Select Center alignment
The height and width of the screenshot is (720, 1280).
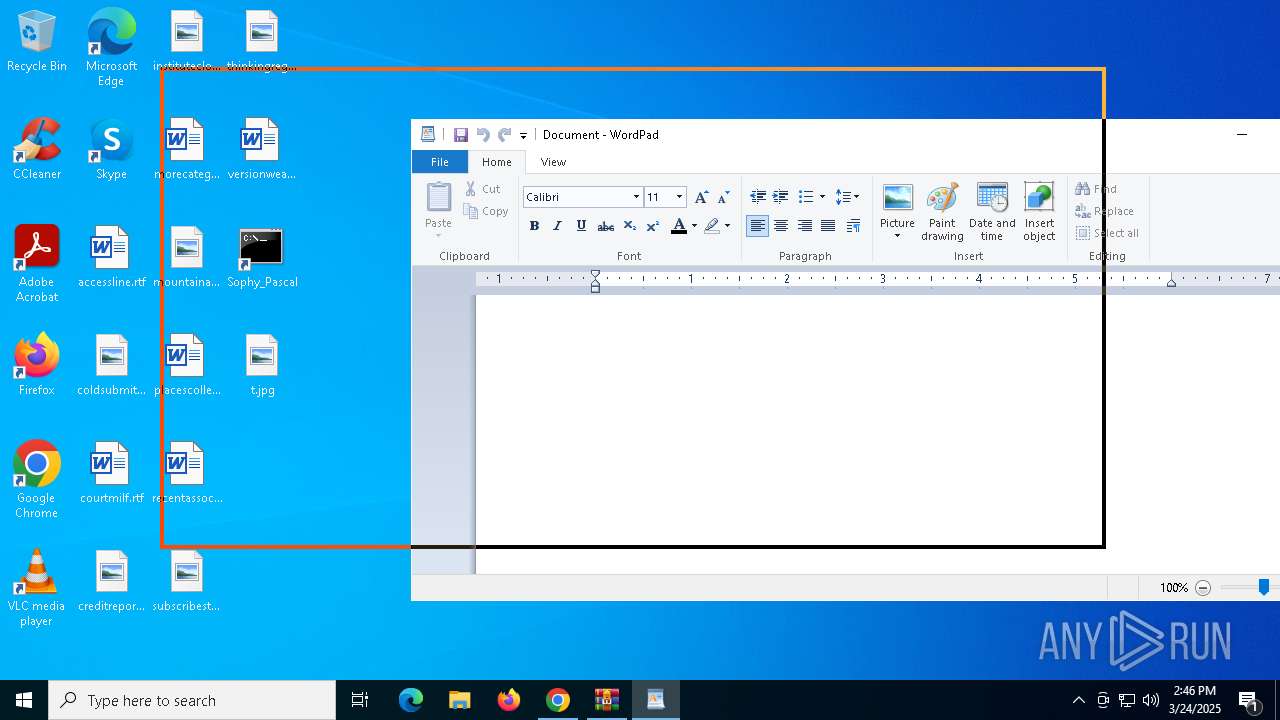(781, 226)
